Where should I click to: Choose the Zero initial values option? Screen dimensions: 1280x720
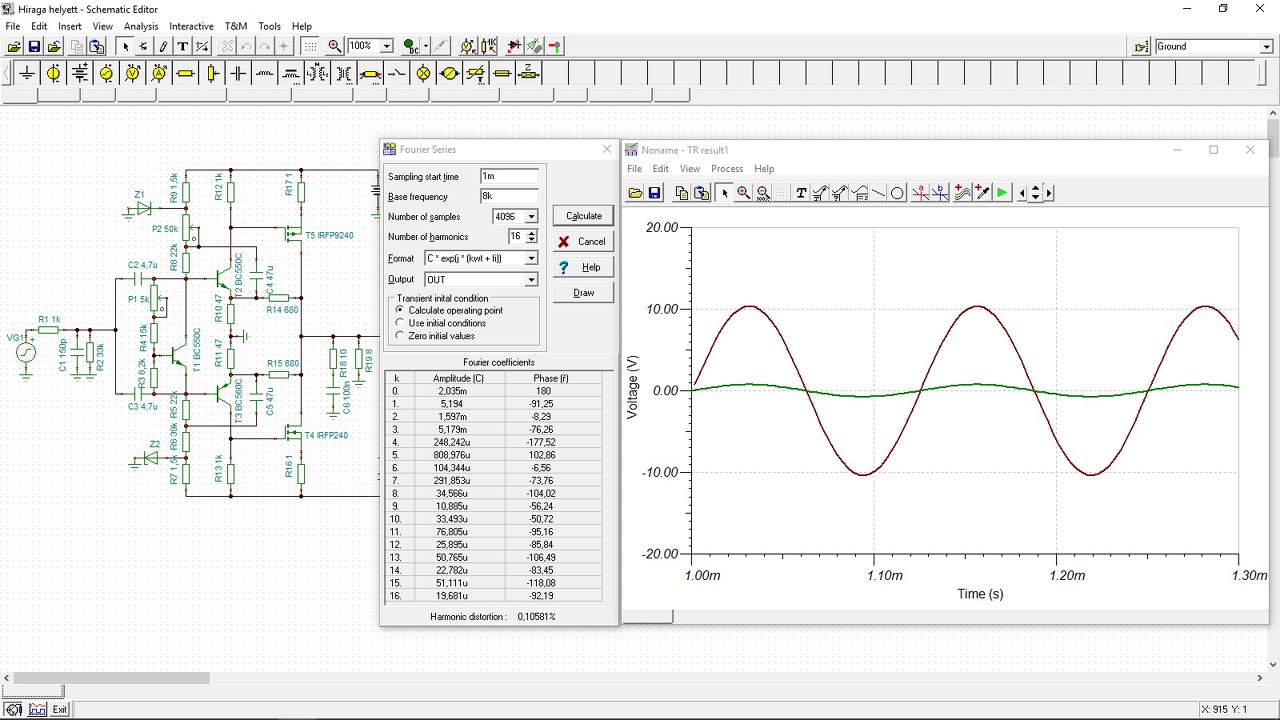coord(401,336)
